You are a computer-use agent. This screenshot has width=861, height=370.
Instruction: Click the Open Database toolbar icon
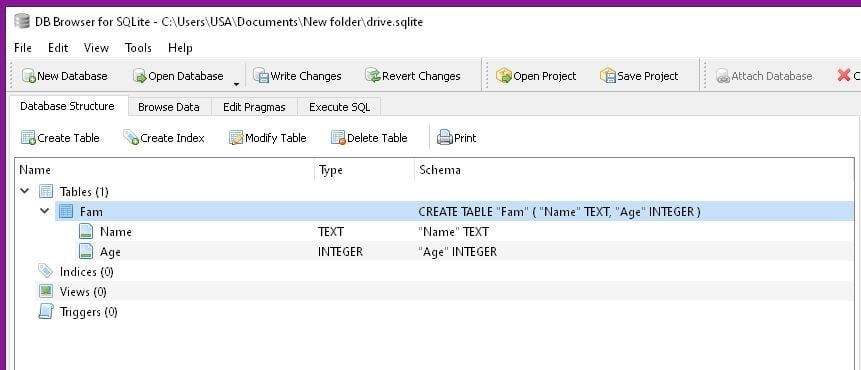coord(139,76)
